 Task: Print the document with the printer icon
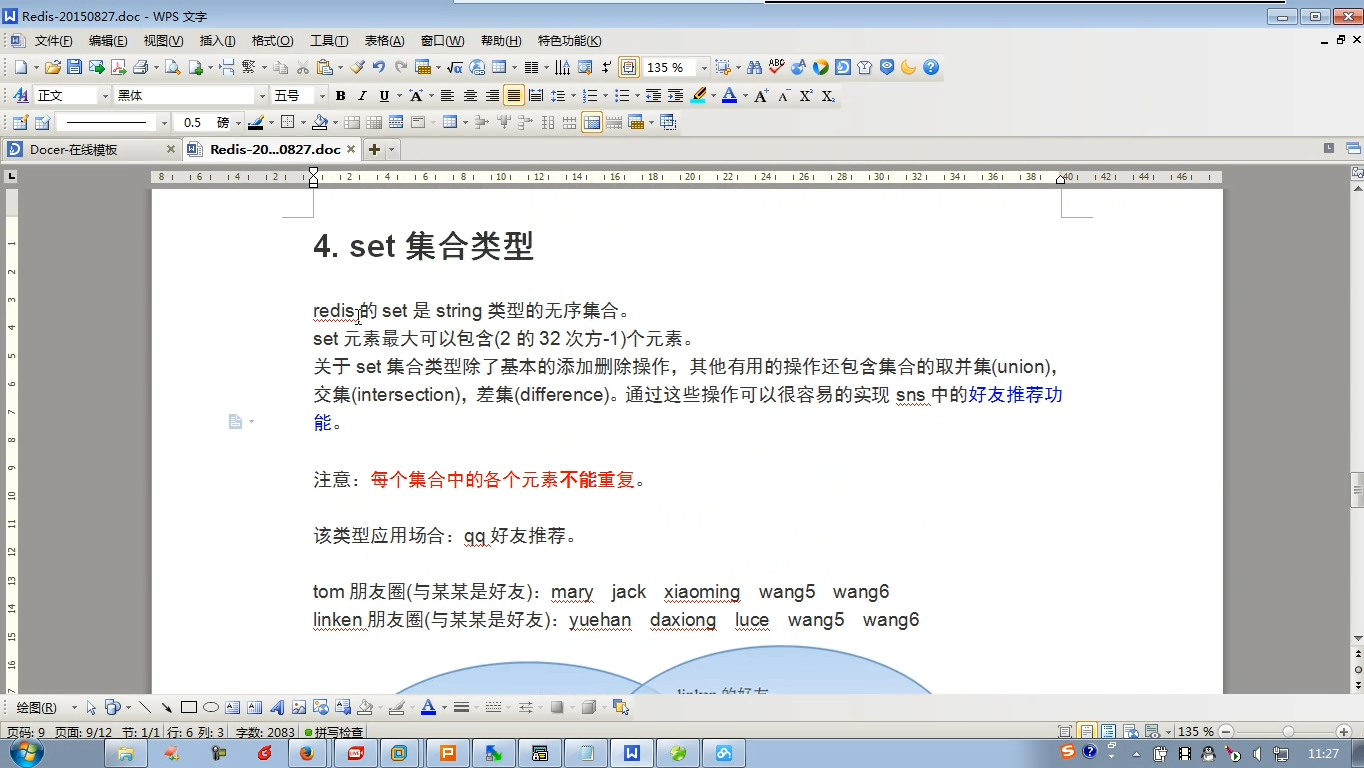tap(140, 68)
